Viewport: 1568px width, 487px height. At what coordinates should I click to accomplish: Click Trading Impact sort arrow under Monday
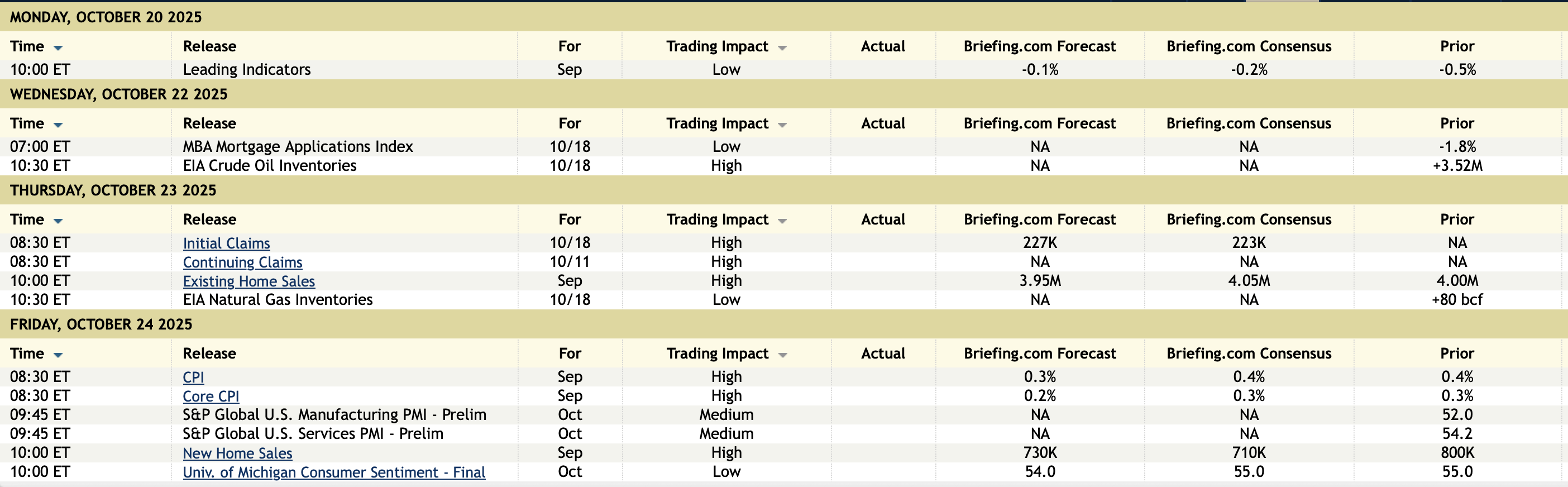coord(782,47)
